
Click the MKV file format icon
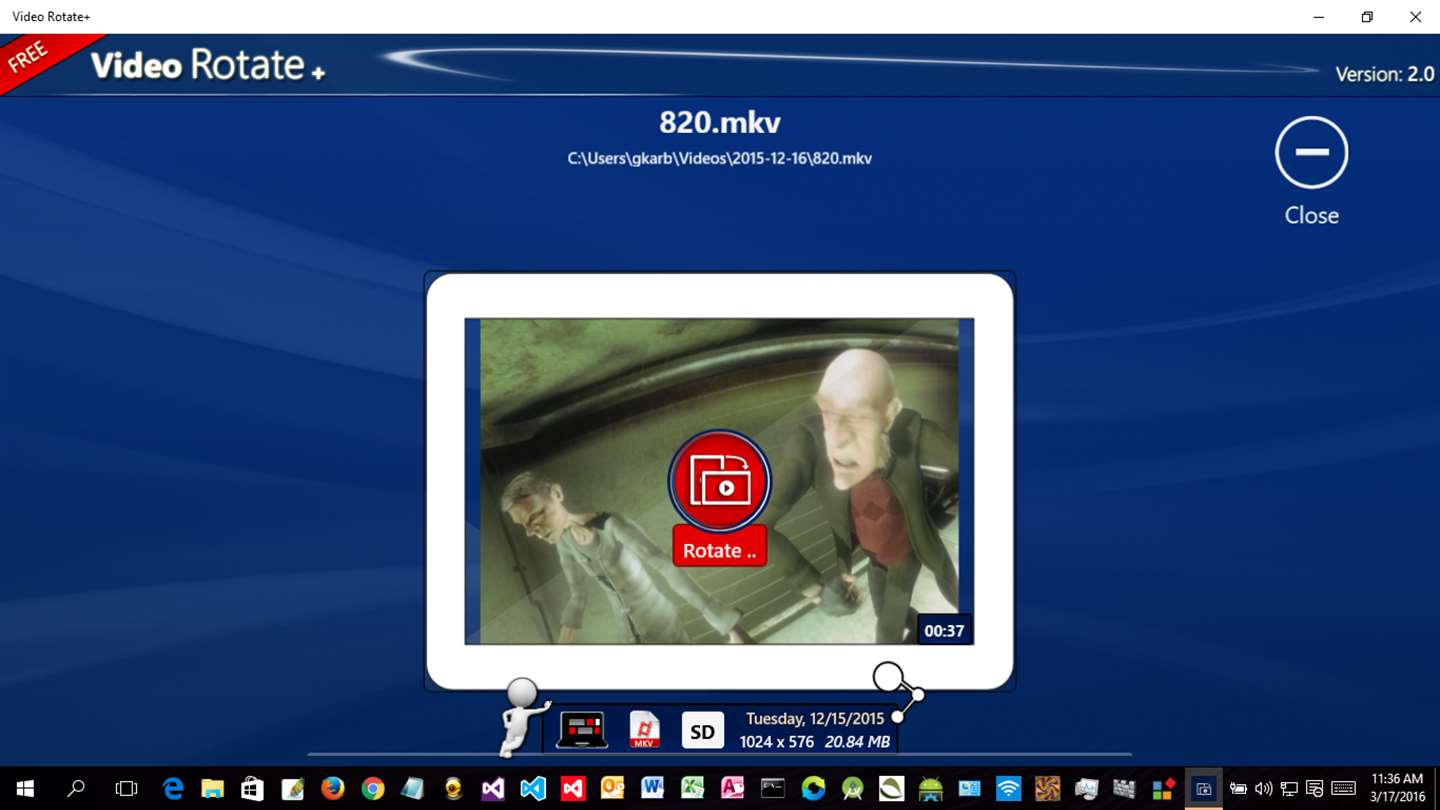[644, 730]
